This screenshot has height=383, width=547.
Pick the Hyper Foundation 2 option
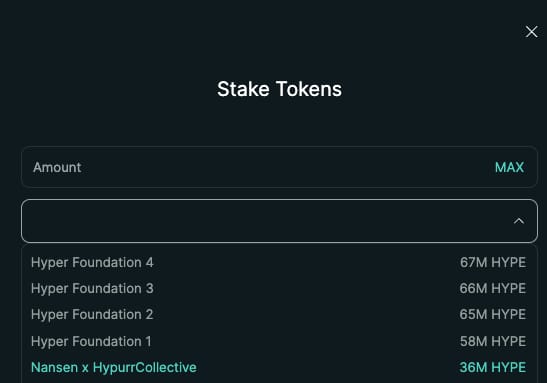coord(278,315)
